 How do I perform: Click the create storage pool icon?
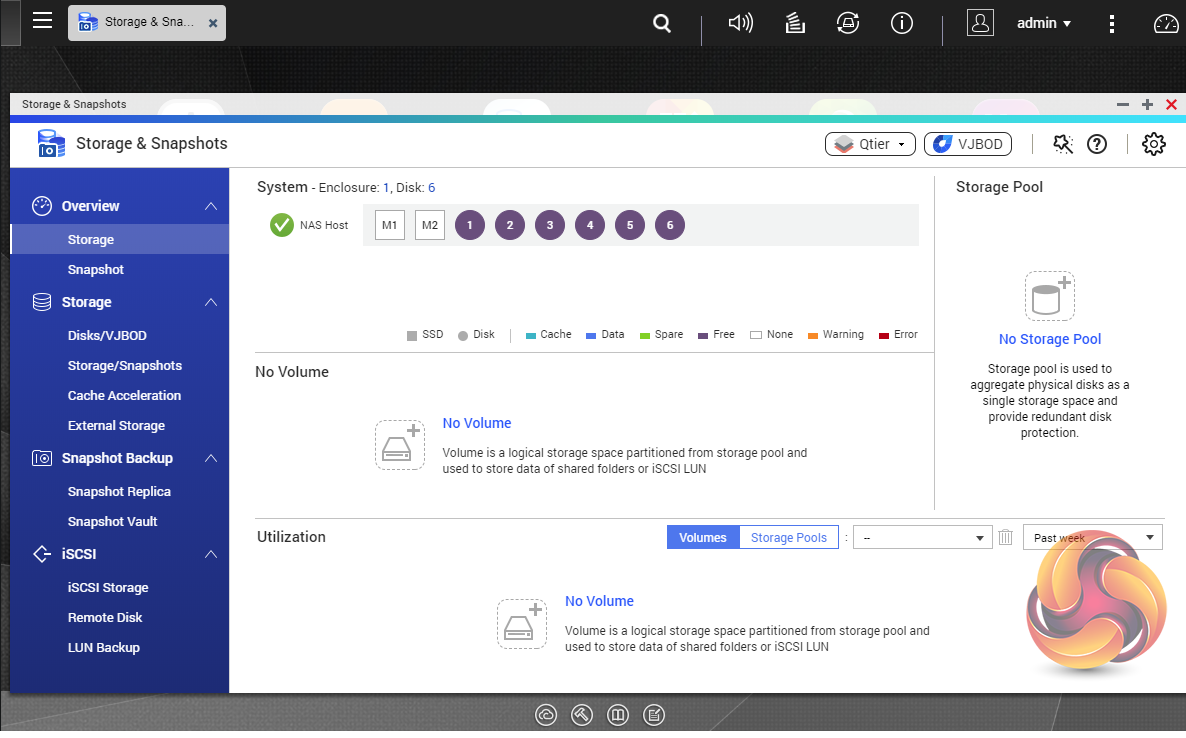click(x=1050, y=296)
